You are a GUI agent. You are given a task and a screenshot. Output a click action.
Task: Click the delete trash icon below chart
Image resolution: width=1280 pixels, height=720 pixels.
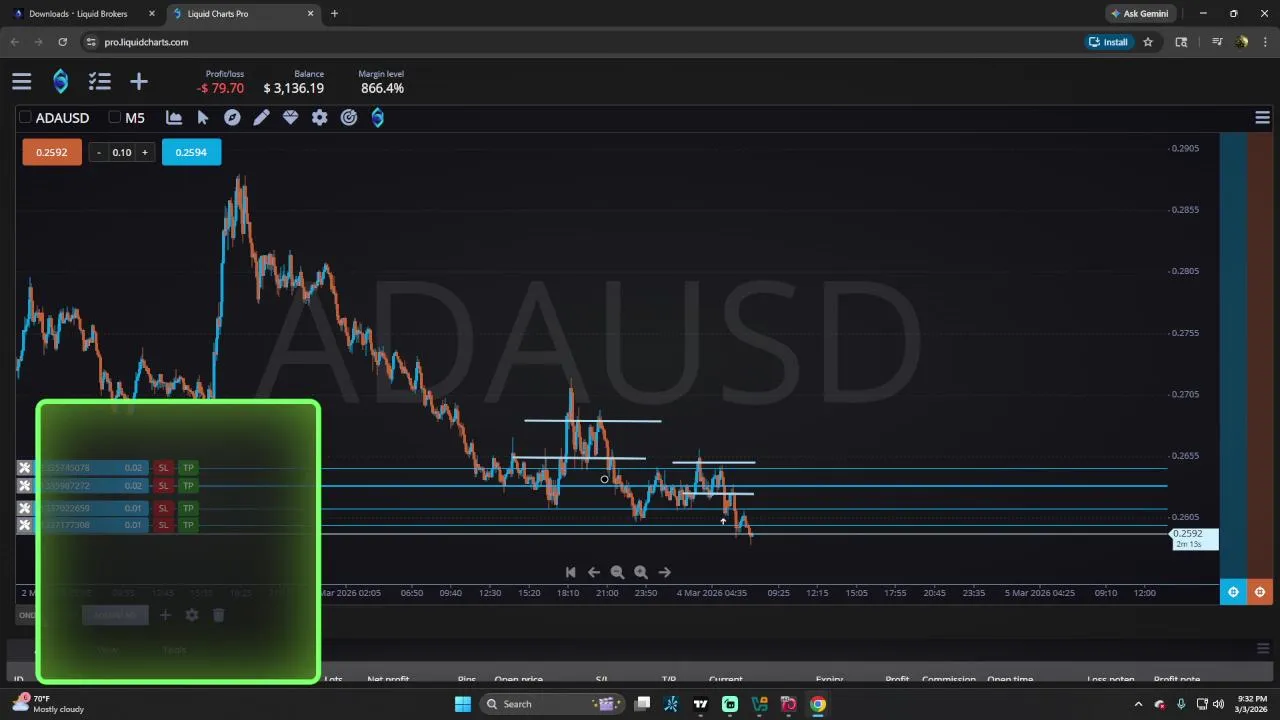[x=219, y=615]
